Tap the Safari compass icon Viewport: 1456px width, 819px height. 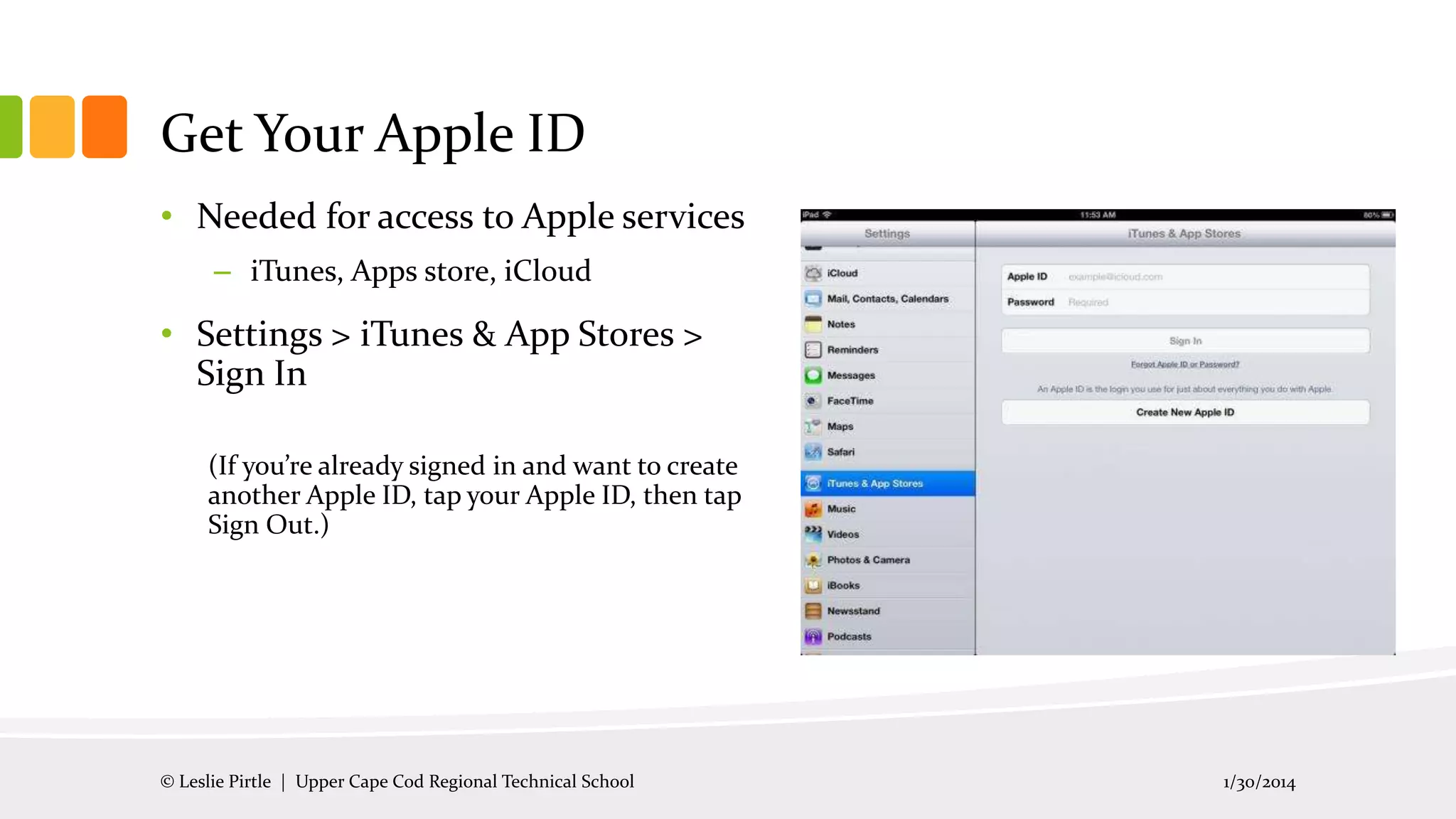point(813,452)
